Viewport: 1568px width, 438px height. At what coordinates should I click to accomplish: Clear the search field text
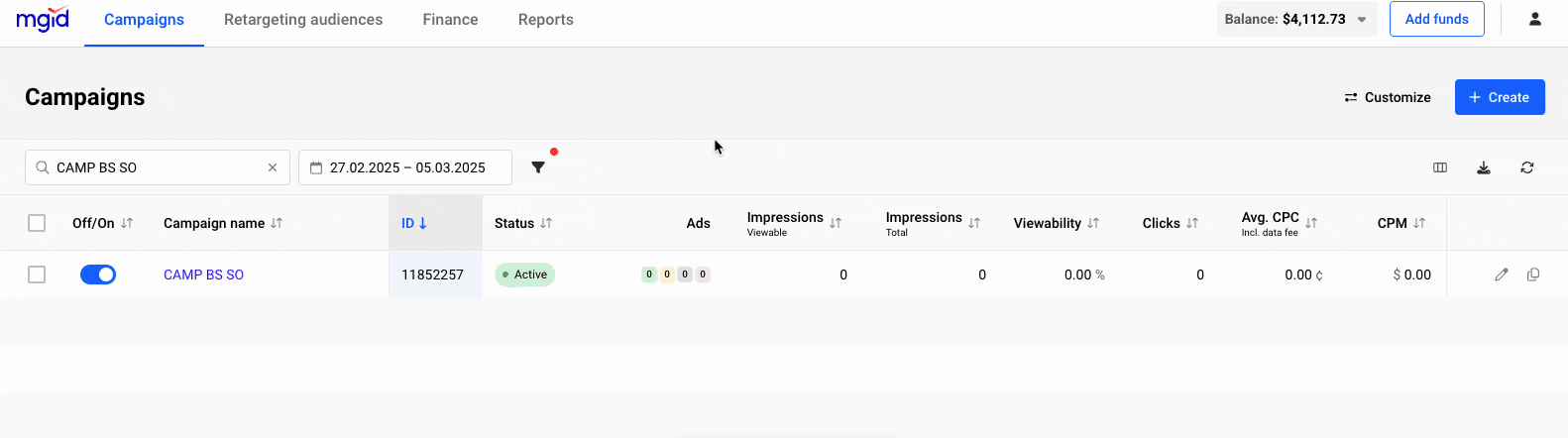pos(273,167)
